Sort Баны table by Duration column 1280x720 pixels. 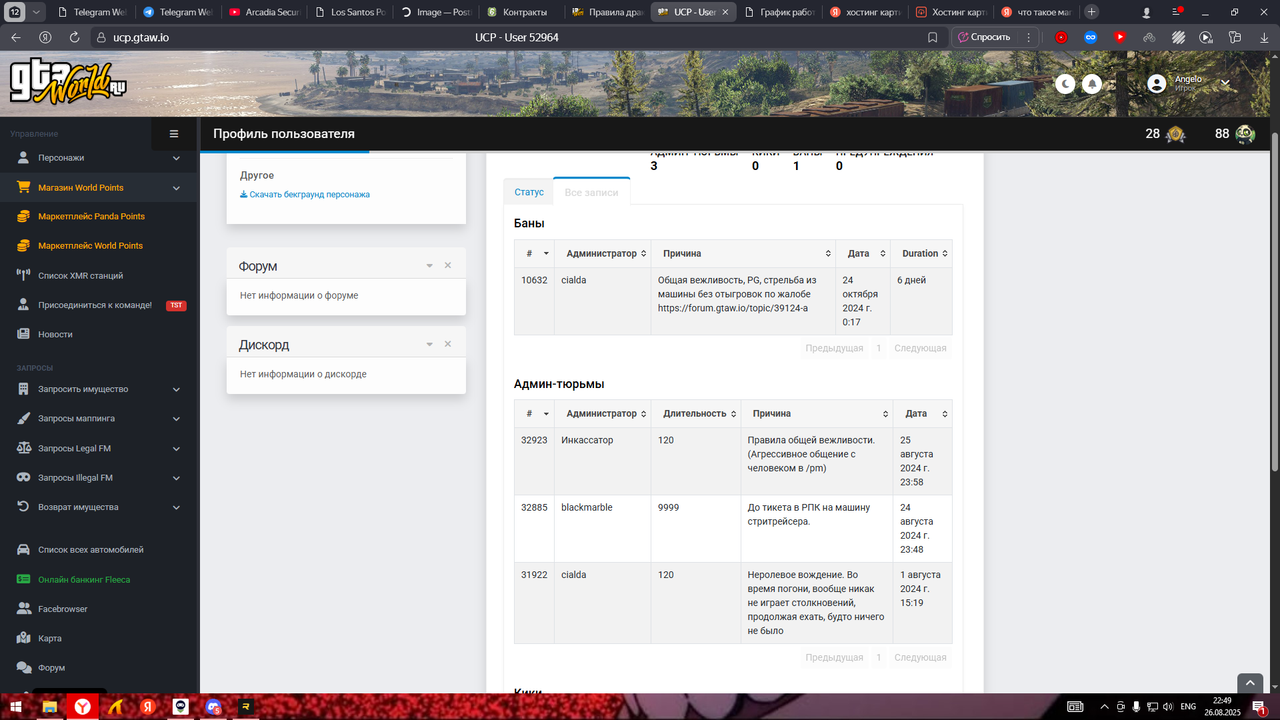coord(921,253)
